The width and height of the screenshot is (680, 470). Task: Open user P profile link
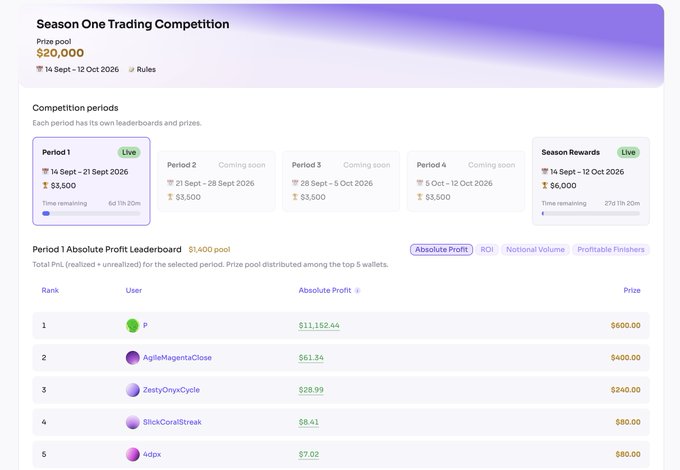pyautogui.click(x=145, y=325)
